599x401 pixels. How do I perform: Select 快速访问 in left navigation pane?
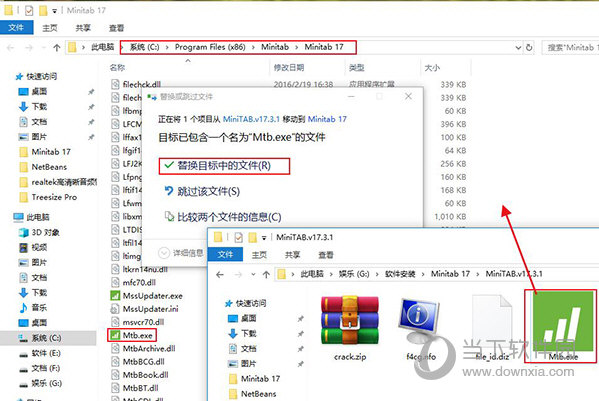click(x=36, y=76)
